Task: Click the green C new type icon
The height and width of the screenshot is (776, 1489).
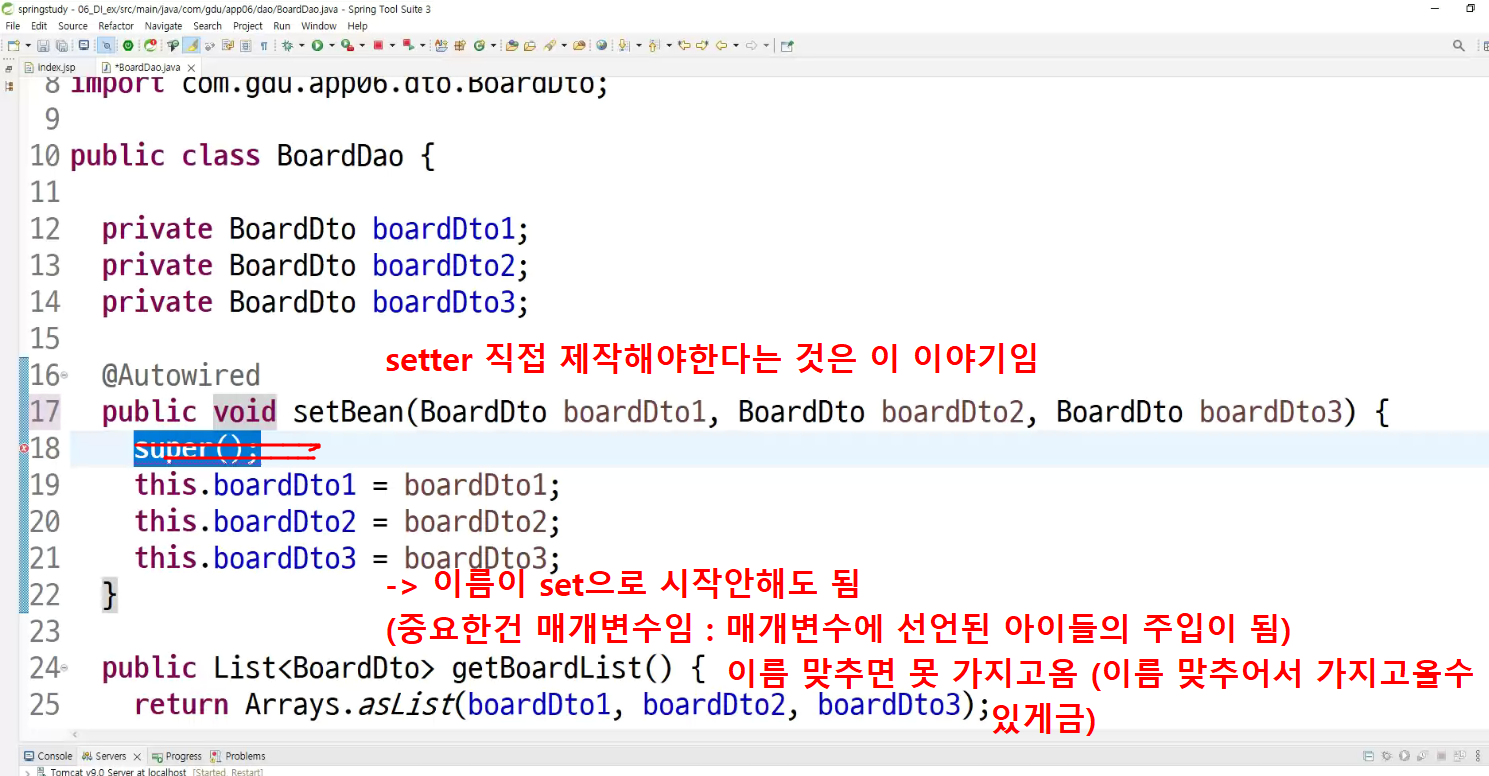Action: pyautogui.click(x=479, y=45)
